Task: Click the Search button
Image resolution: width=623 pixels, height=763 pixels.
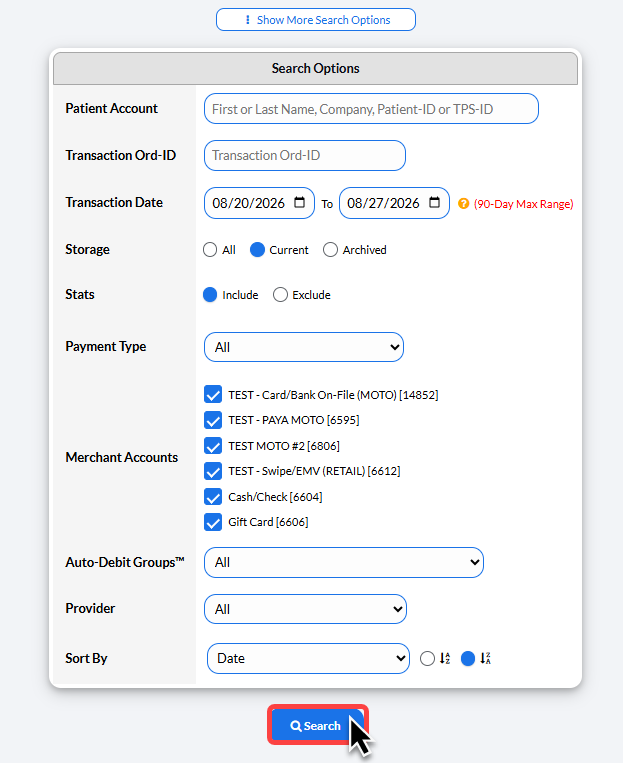Action: (317, 725)
